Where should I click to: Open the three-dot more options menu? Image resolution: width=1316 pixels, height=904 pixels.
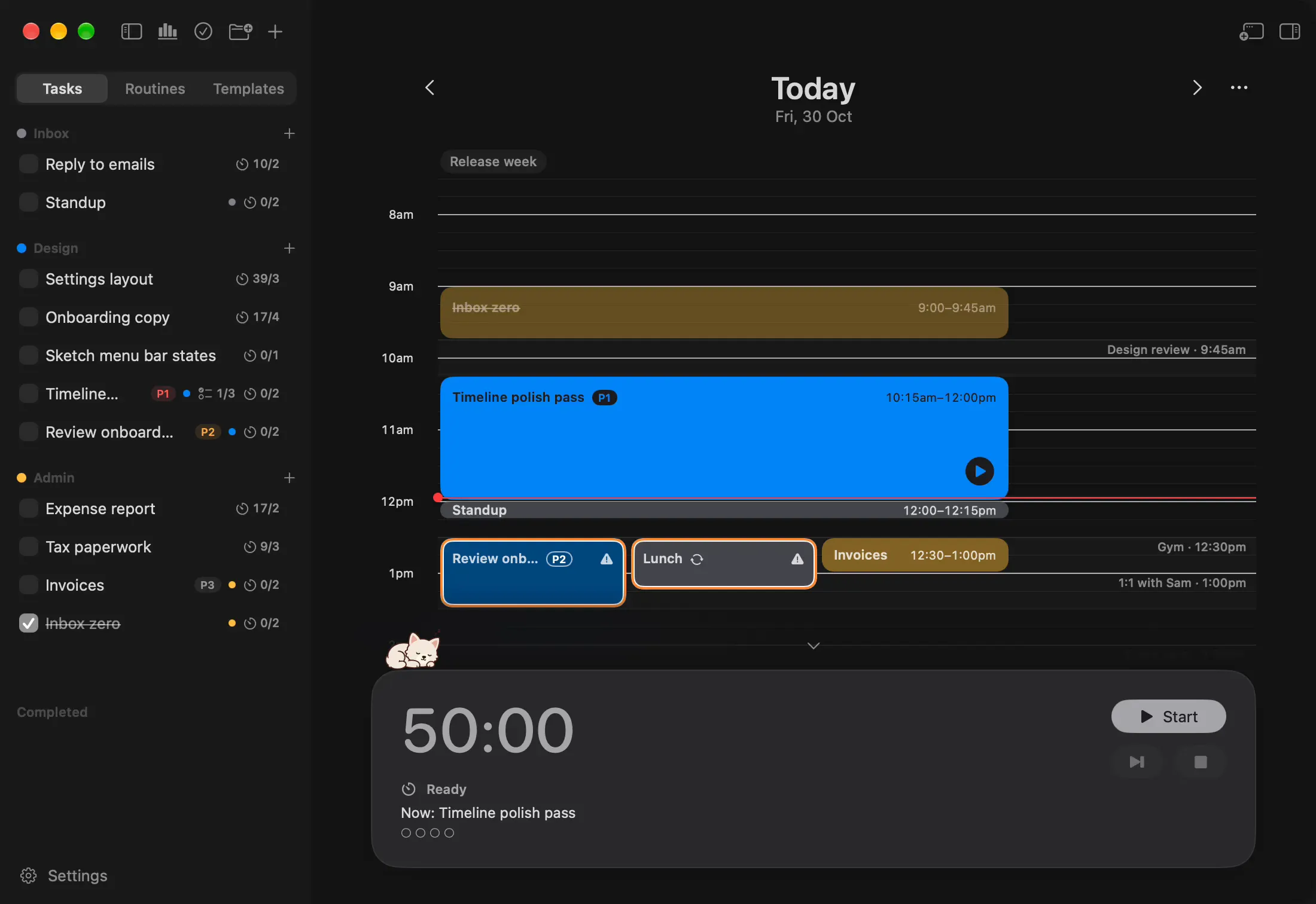tap(1239, 88)
